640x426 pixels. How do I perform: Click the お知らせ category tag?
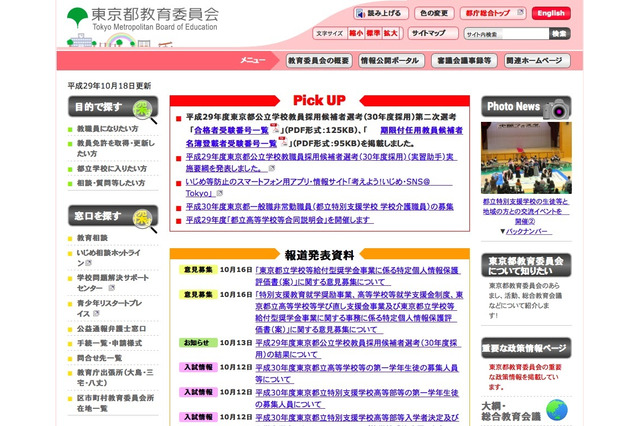198,343
